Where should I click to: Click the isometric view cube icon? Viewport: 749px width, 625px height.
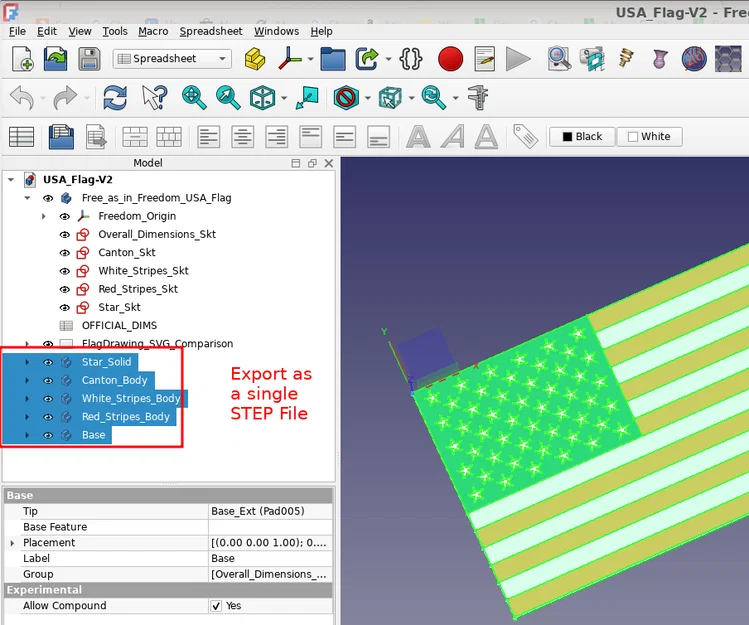(262, 97)
